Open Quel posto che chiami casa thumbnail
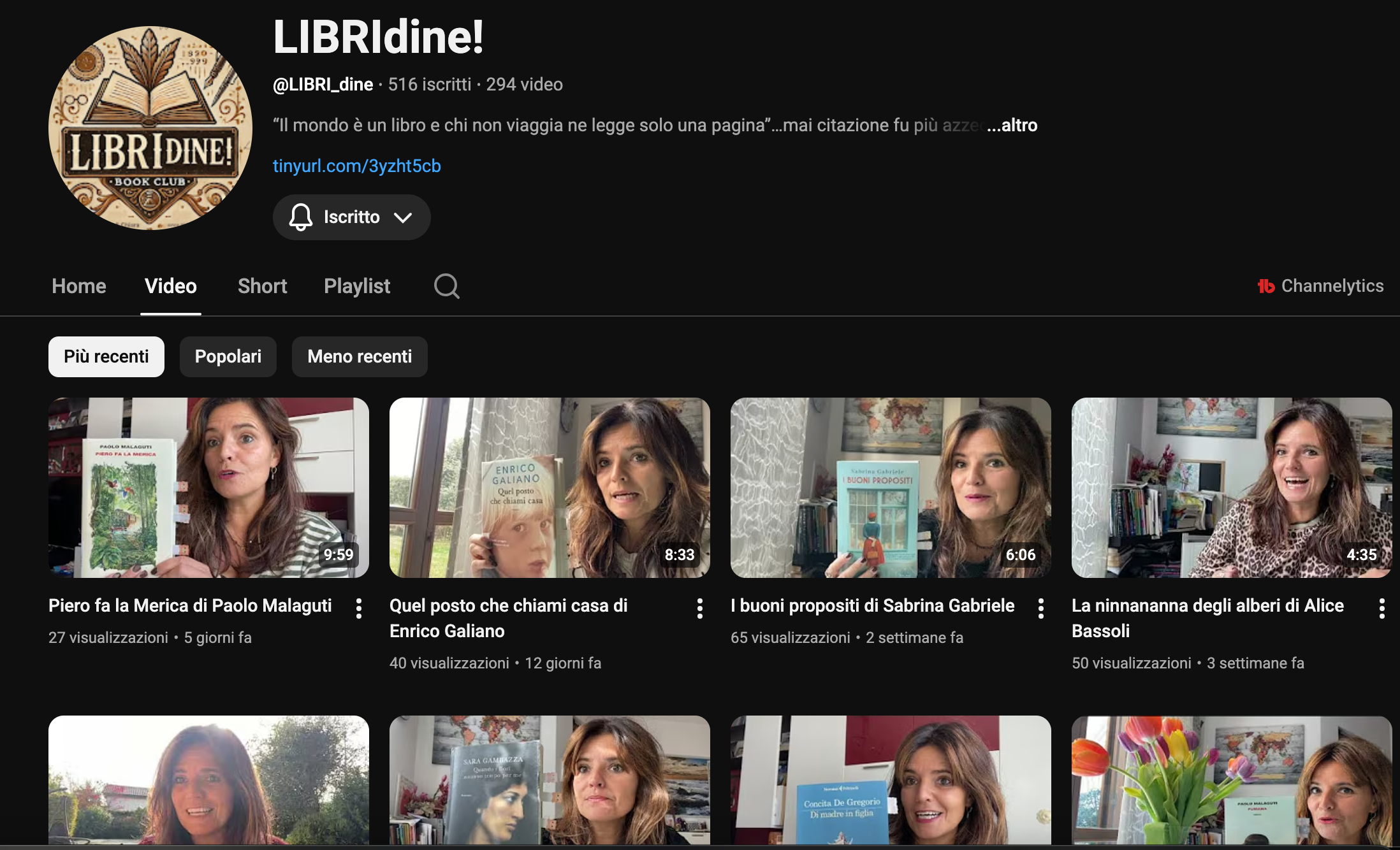This screenshot has width=1400, height=850. 550,488
